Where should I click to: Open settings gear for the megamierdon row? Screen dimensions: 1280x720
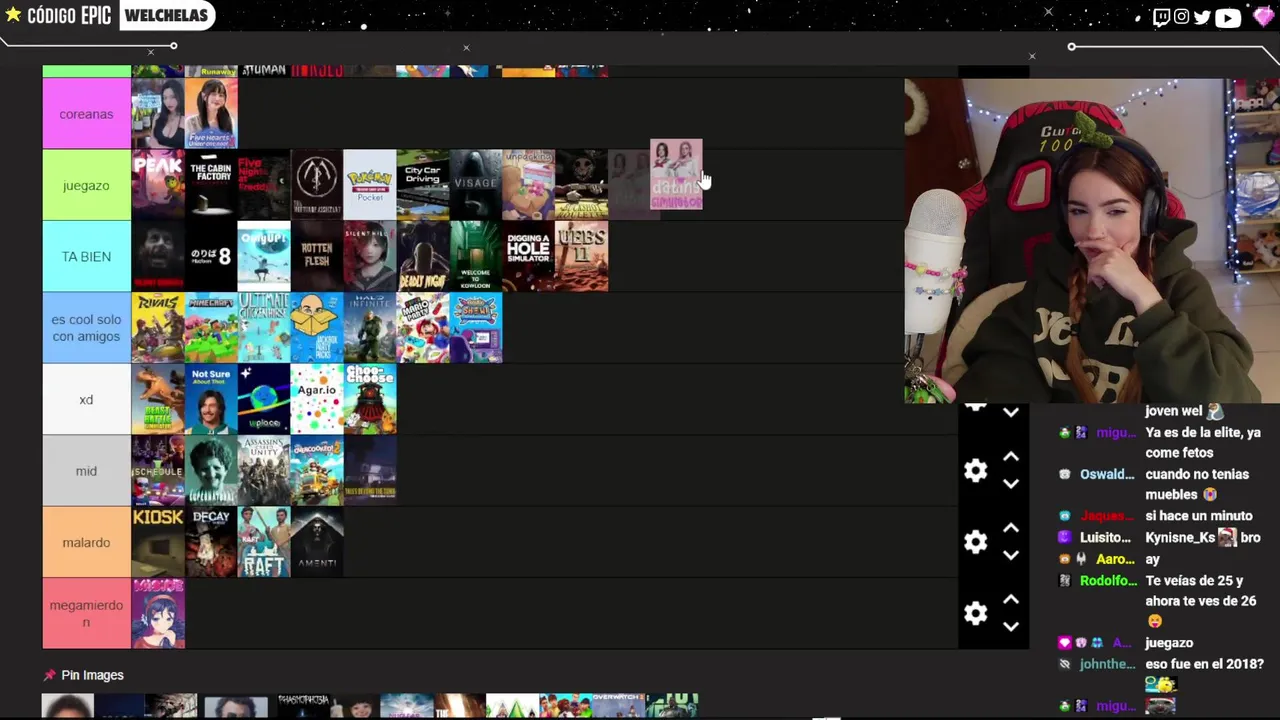pos(975,613)
